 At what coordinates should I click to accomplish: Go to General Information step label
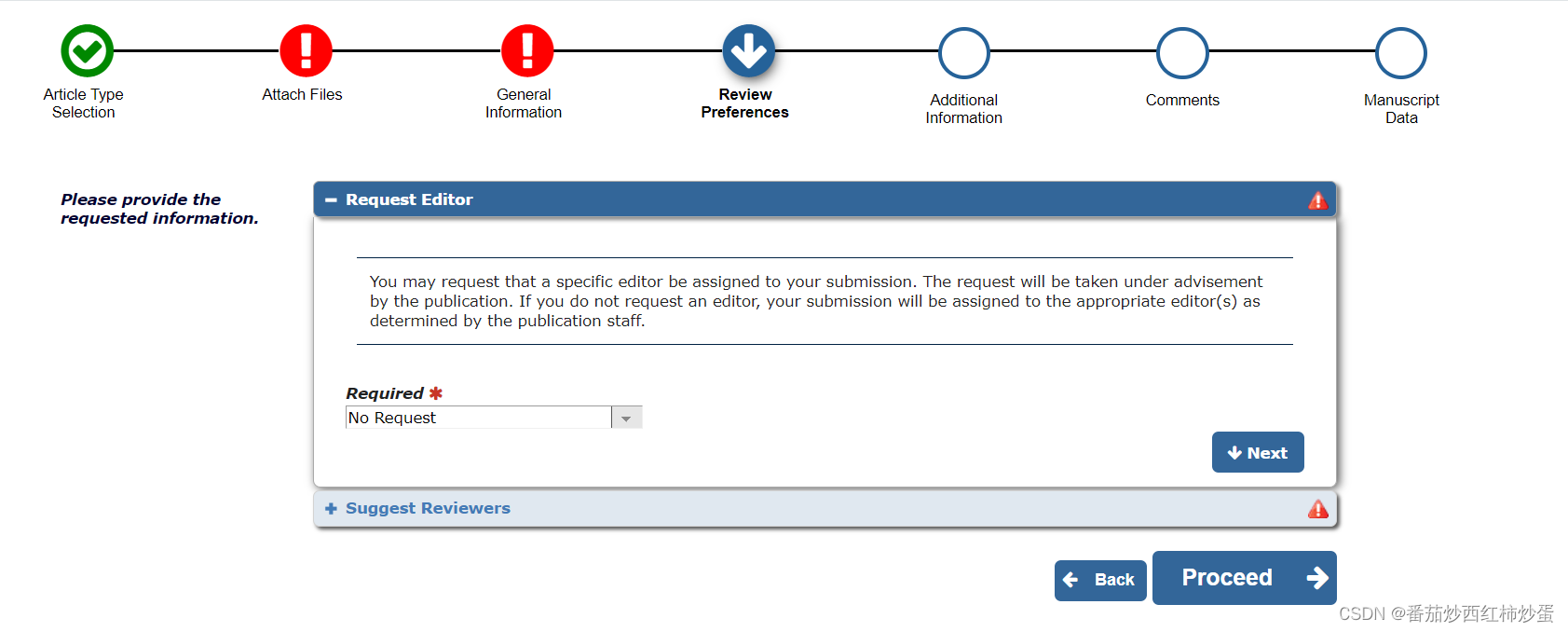[524, 103]
